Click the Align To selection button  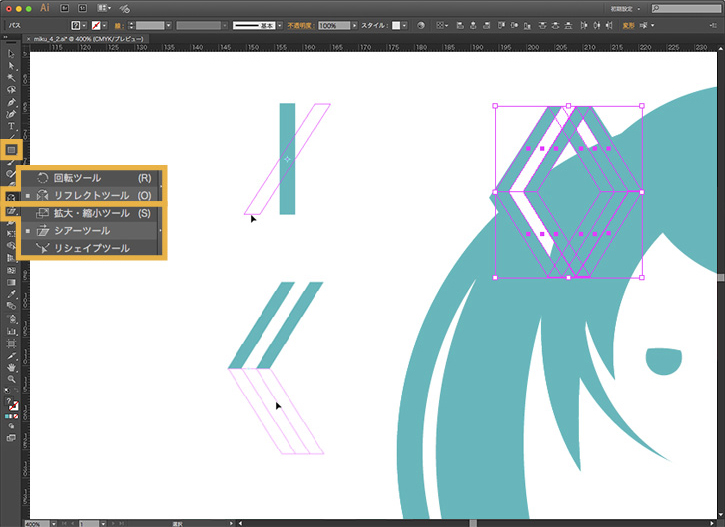pos(440,25)
